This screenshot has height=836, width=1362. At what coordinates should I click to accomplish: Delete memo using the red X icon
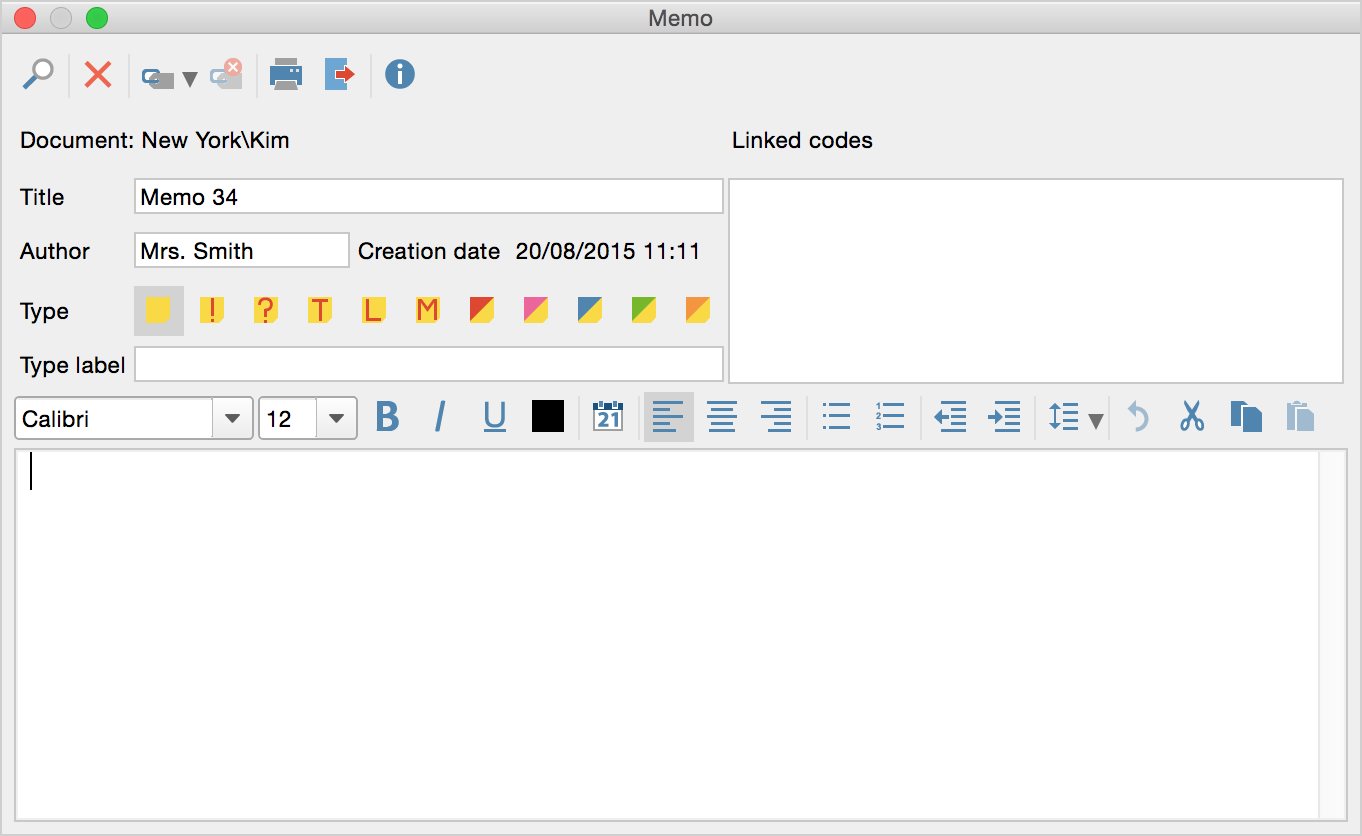(x=98, y=75)
